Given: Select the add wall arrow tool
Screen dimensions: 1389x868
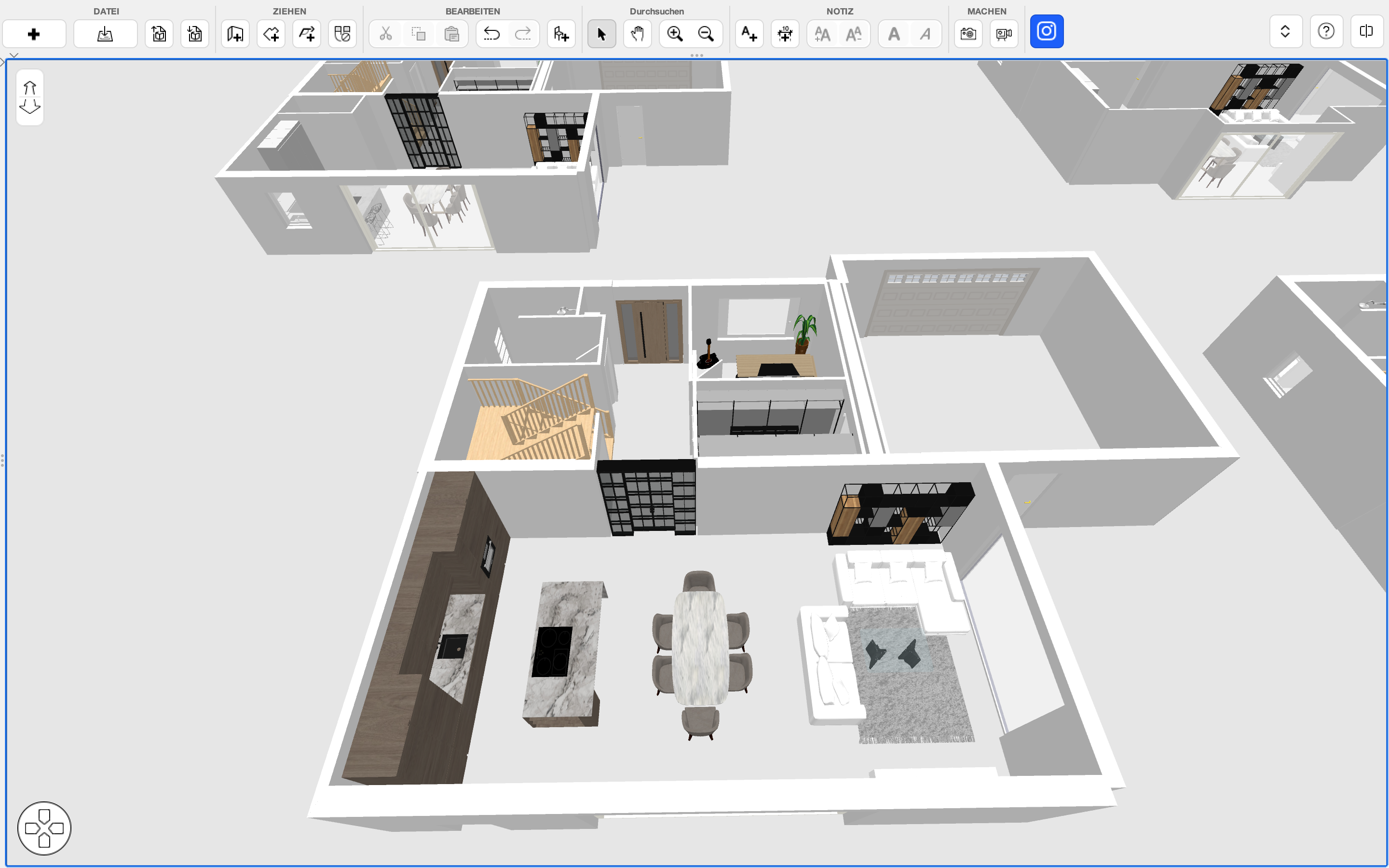Looking at the screenshot, I should (x=307, y=34).
